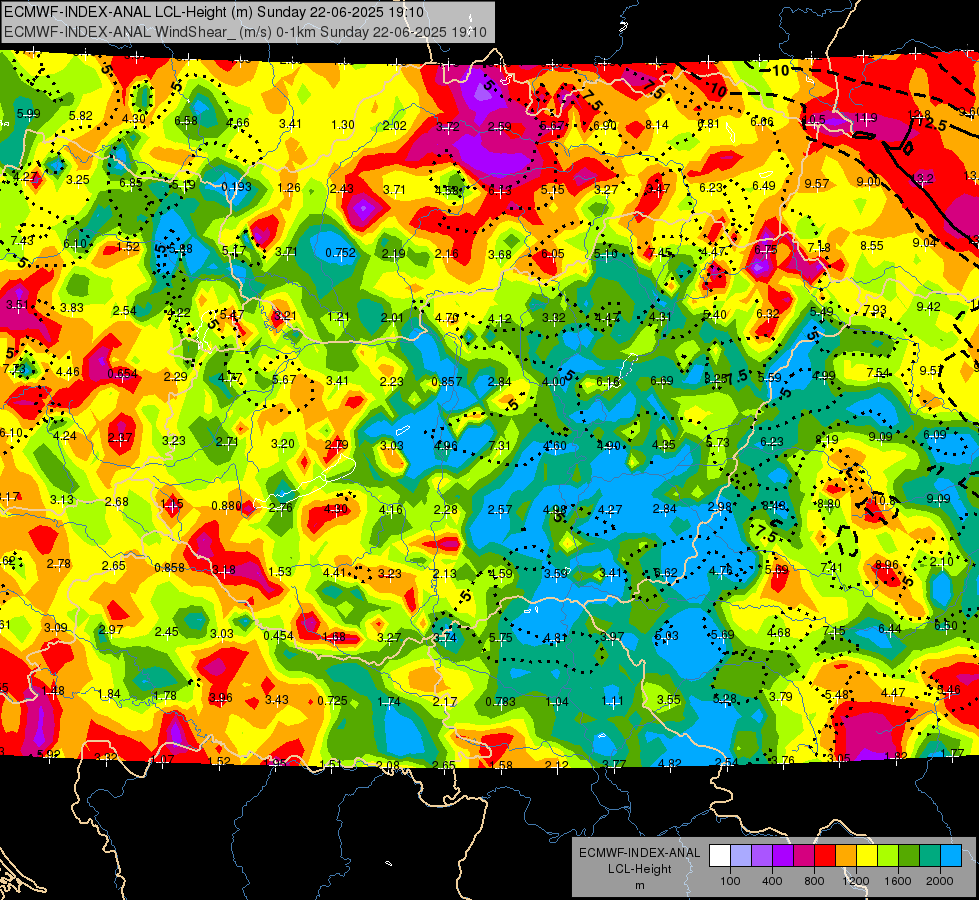Click the shear value 8.14
The image size is (979, 900).
[x=657, y=125]
